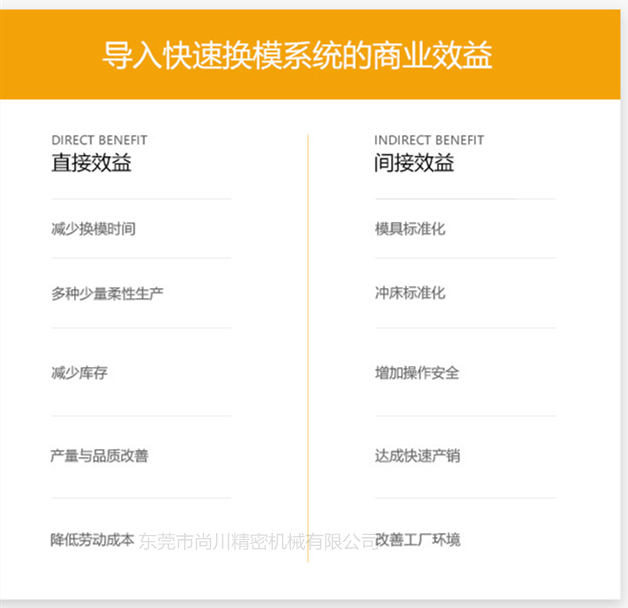Image resolution: width=628 pixels, height=608 pixels.
Task: Click the 多种少量柔性生产 item
Action: (107, 294)
